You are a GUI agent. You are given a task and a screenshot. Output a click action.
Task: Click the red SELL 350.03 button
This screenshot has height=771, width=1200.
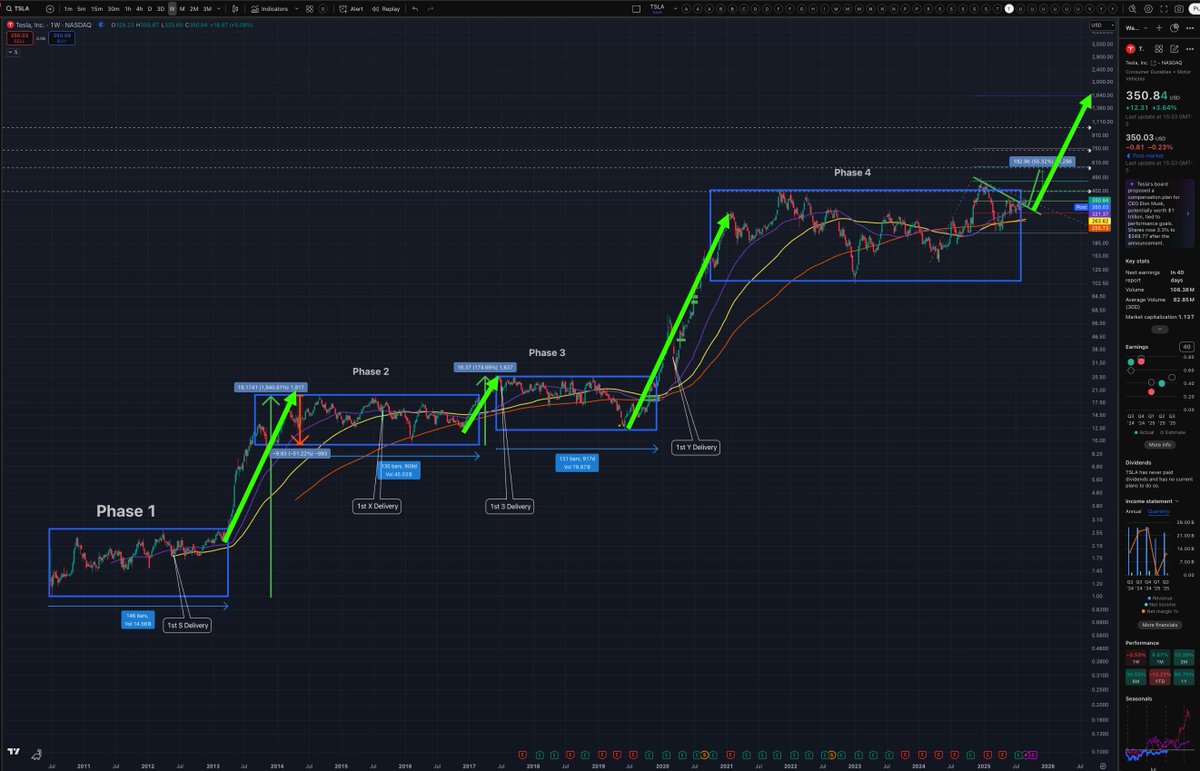[20, 38]
